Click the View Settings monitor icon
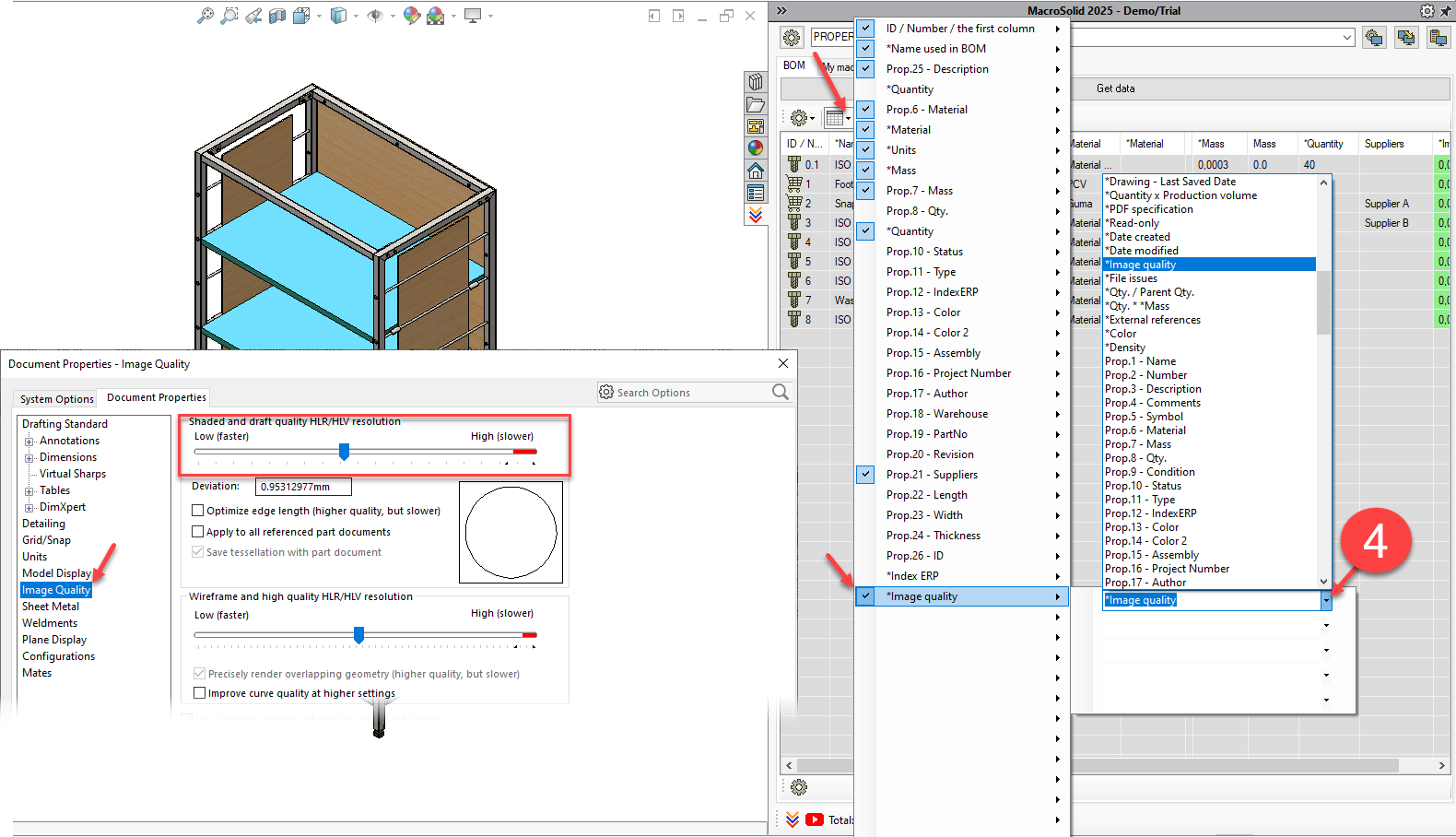This screenshot has width=1456, height=837. pyautogui.click(x=473, y=16)
